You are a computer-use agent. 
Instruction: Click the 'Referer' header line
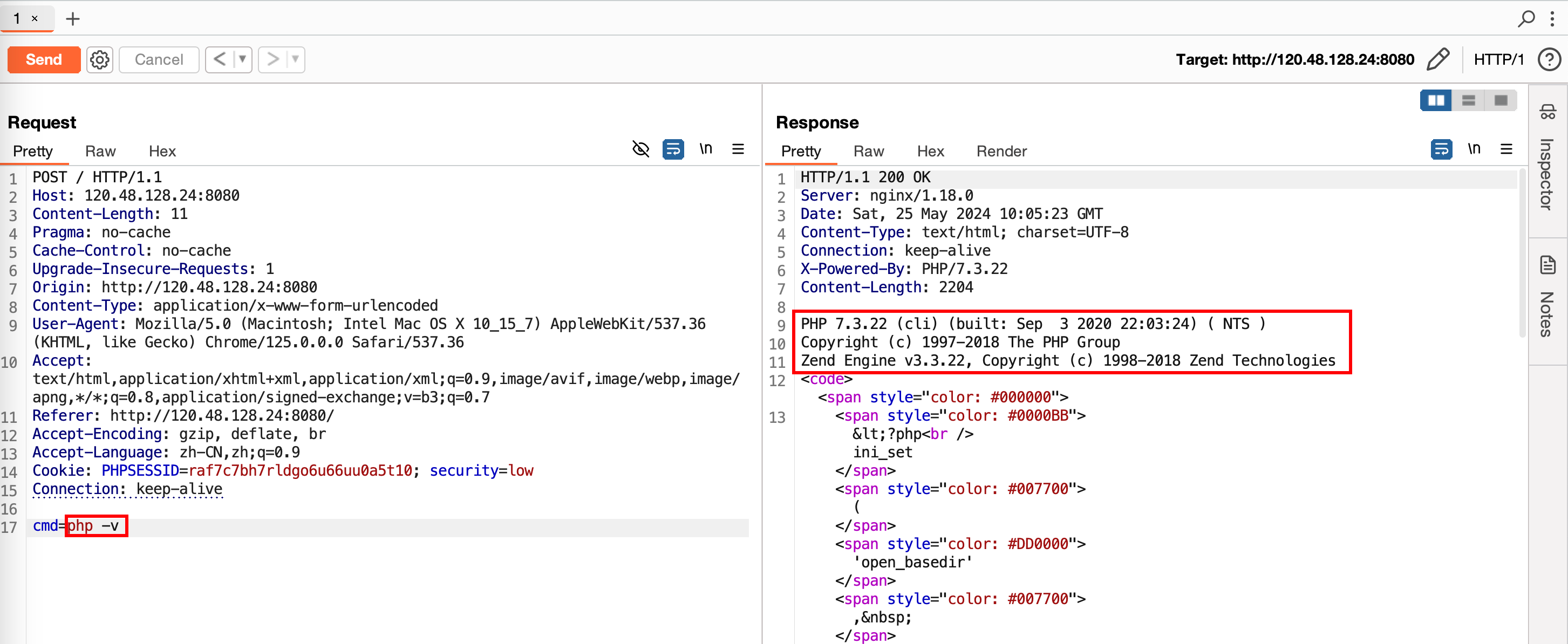[183, 416]
